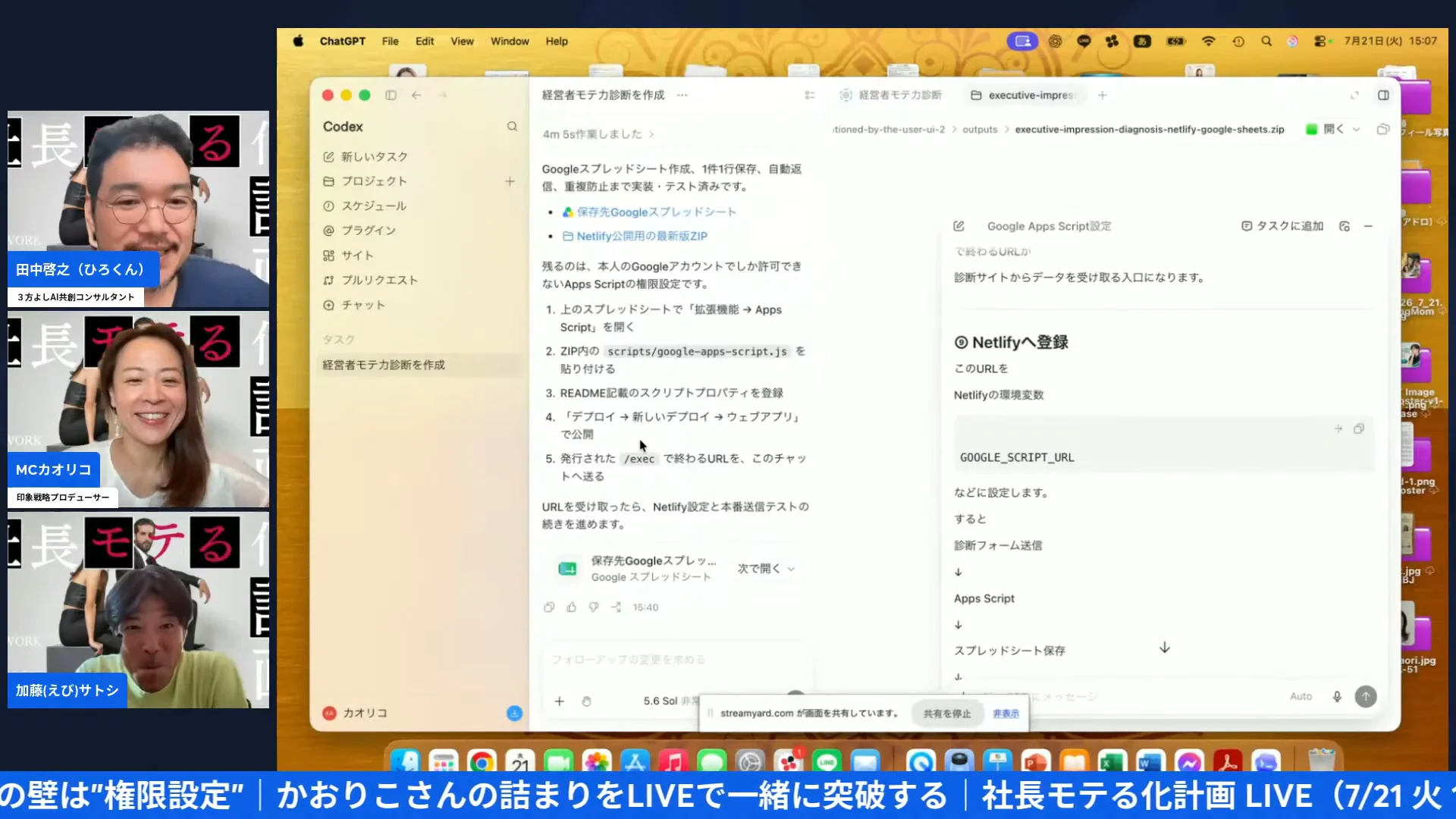Image resolution: width=1456 pixels, height=819 pixels.
Task: Add a new tab with the plus
Action: point(1103,95)
